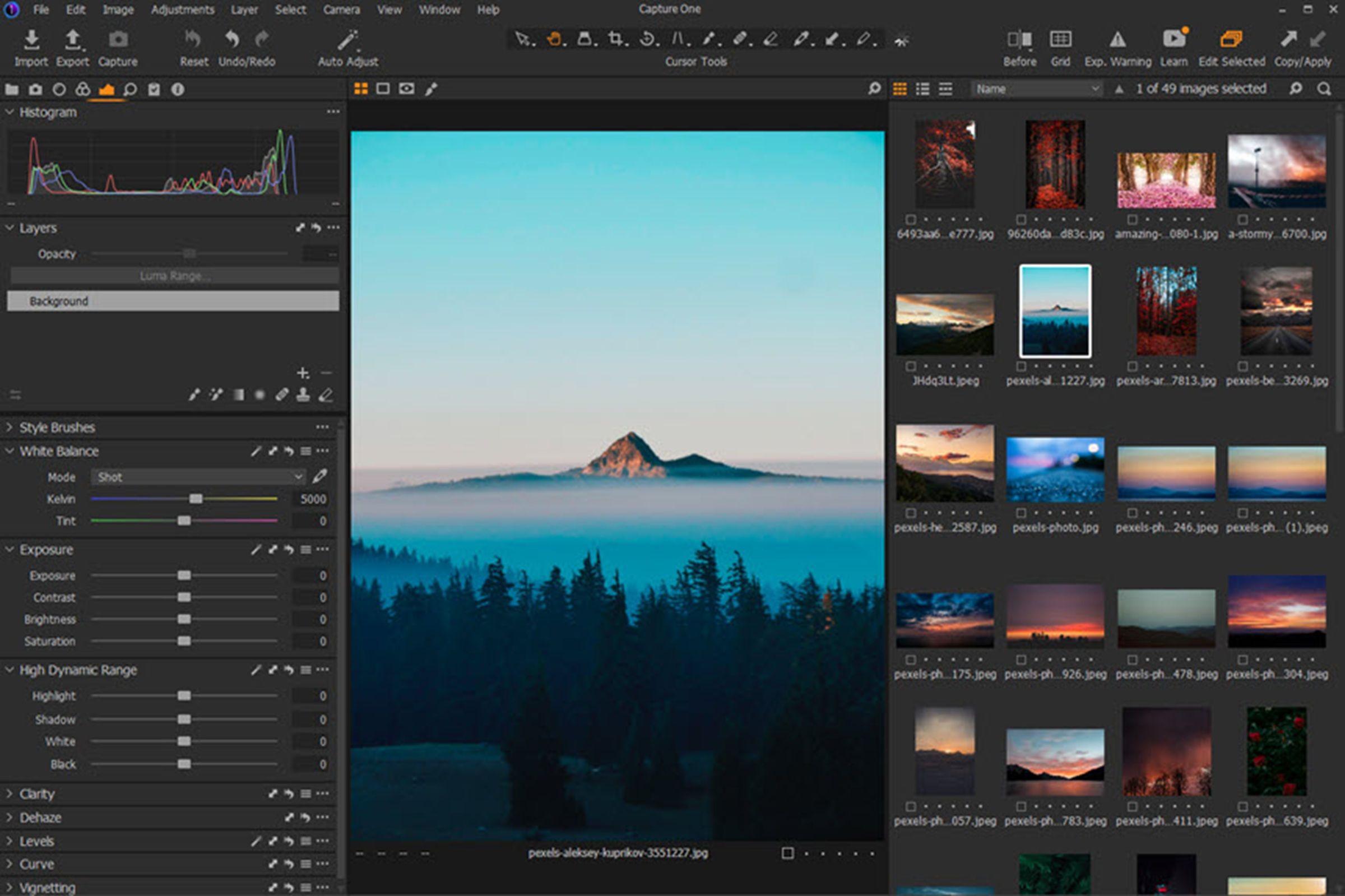Image resolution: width=1345 pixels, height=896 pixels.
Task: Toggle color tag box under pexels-al...1227.jpg
Action: (x=1021, y=366)
